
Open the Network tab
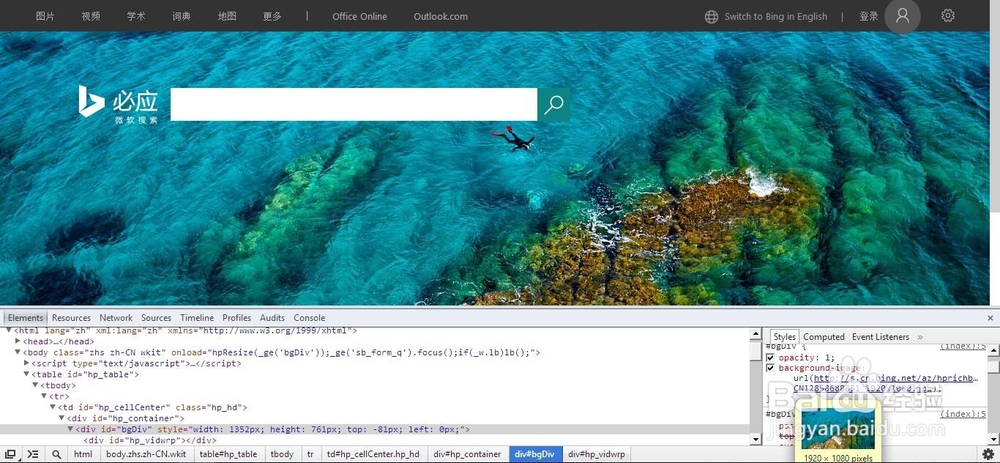(x=116, y=318)
